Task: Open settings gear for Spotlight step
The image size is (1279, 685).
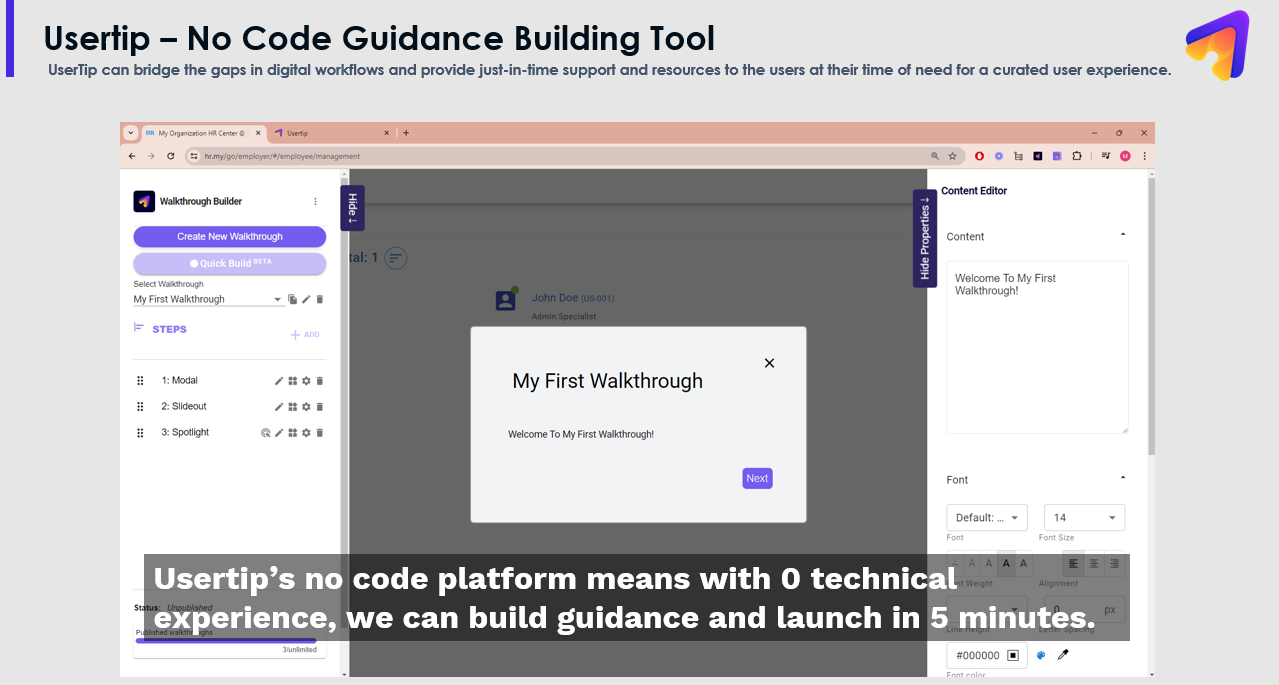Action: pos(306,433)
